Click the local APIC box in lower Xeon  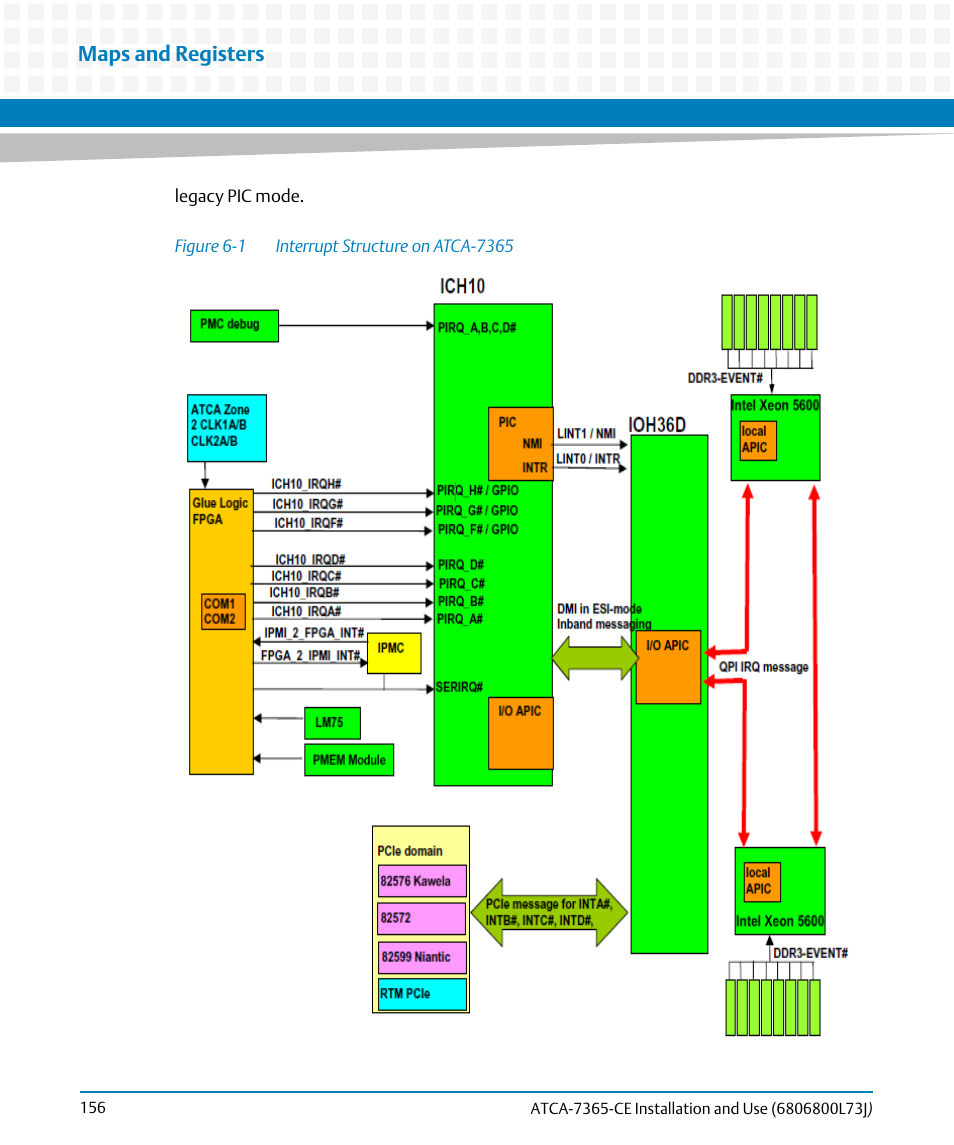762,882
